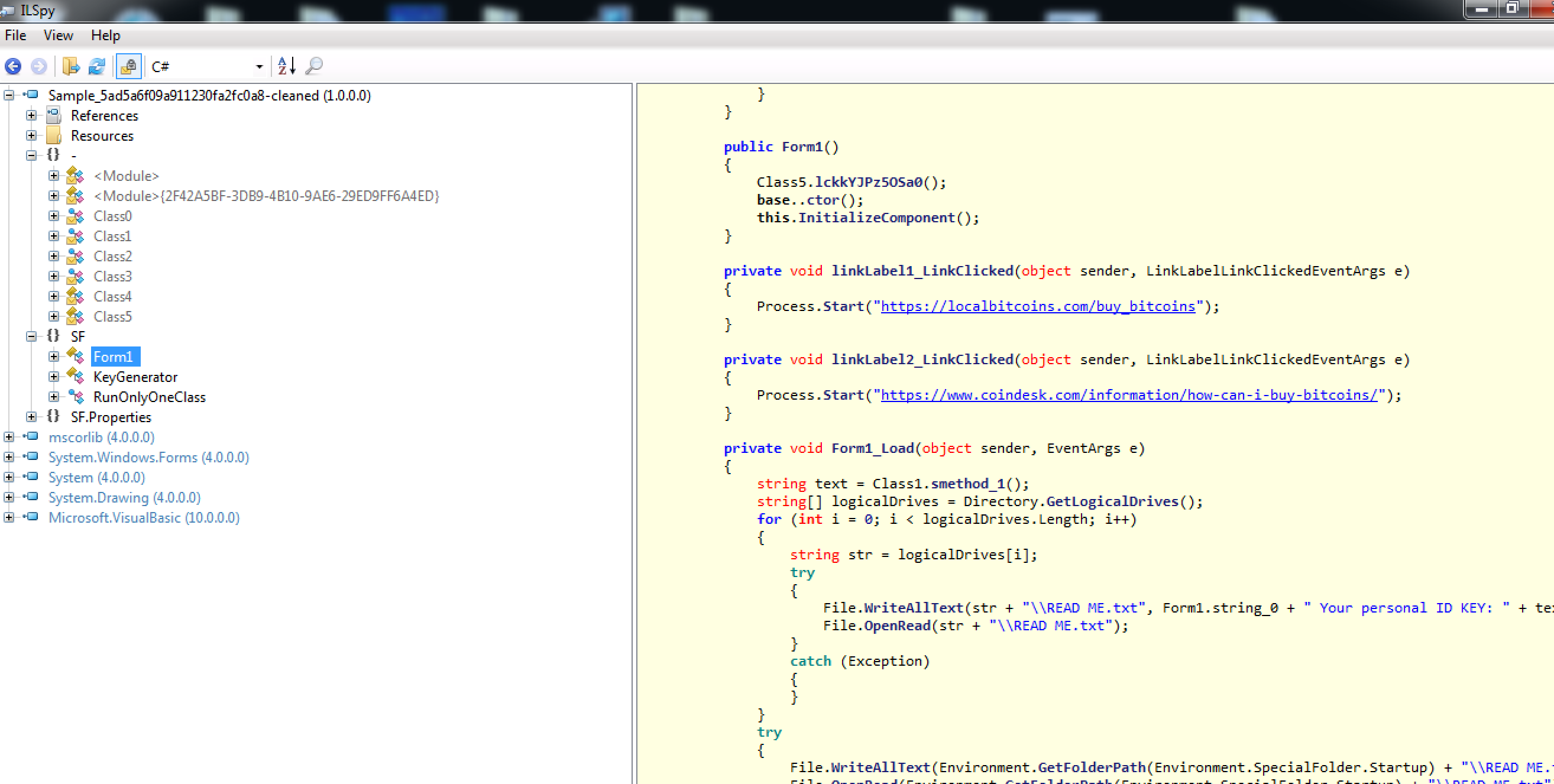Select System.Windows.Forms assembly entry
The width and height of the screenshot is (1554, 784).
tap(148, 457)
